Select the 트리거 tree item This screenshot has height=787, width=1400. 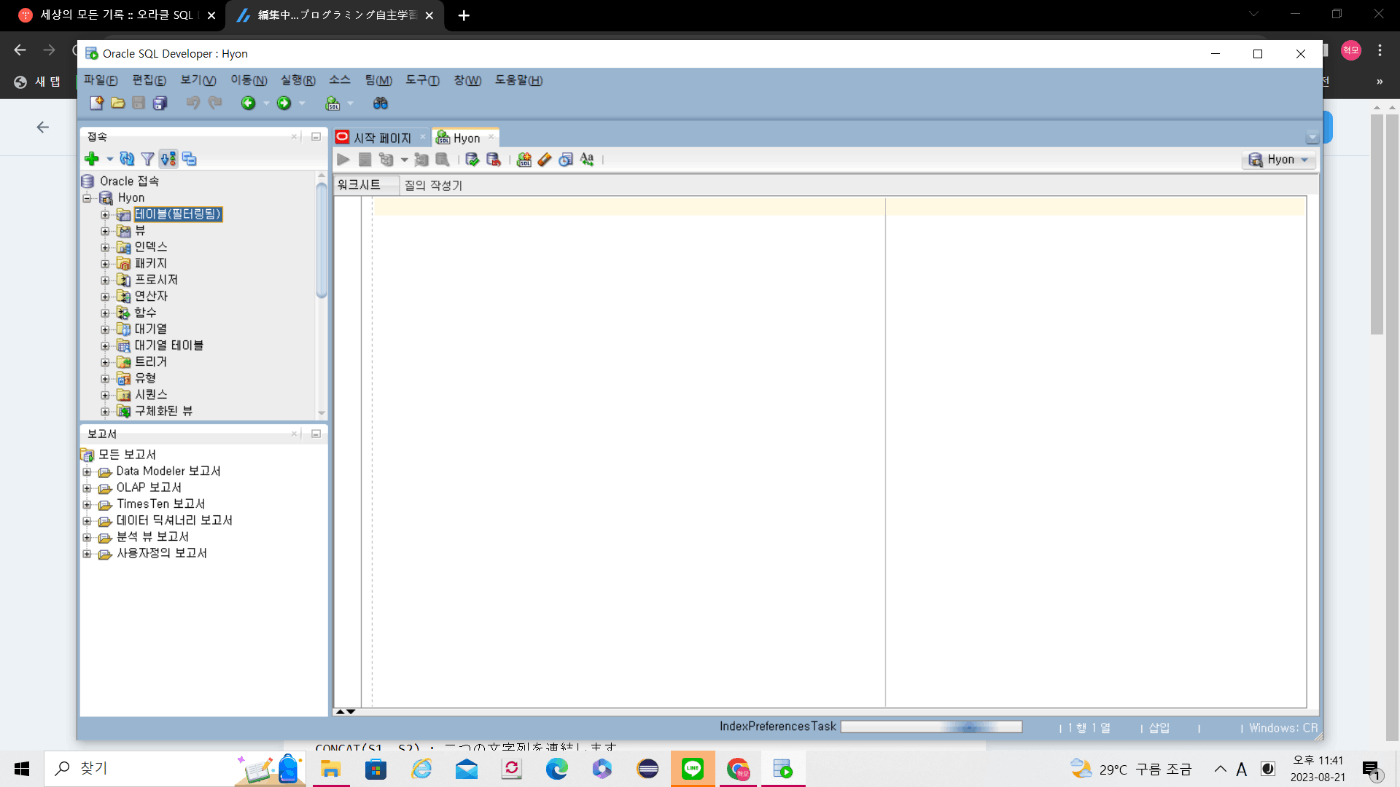pyautogui.click(x=151, y=362)
